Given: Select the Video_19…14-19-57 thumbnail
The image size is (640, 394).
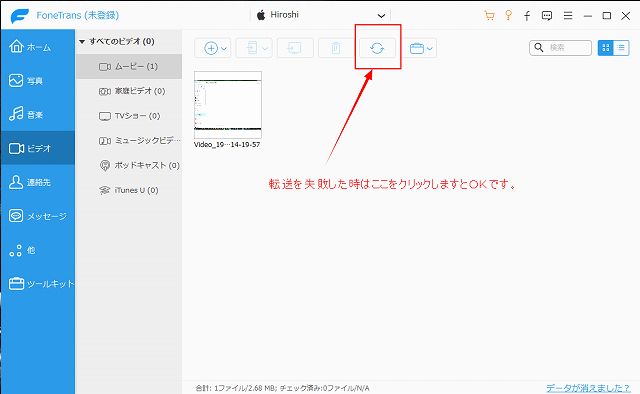Looking at the screenshot, I should (228, 105).
